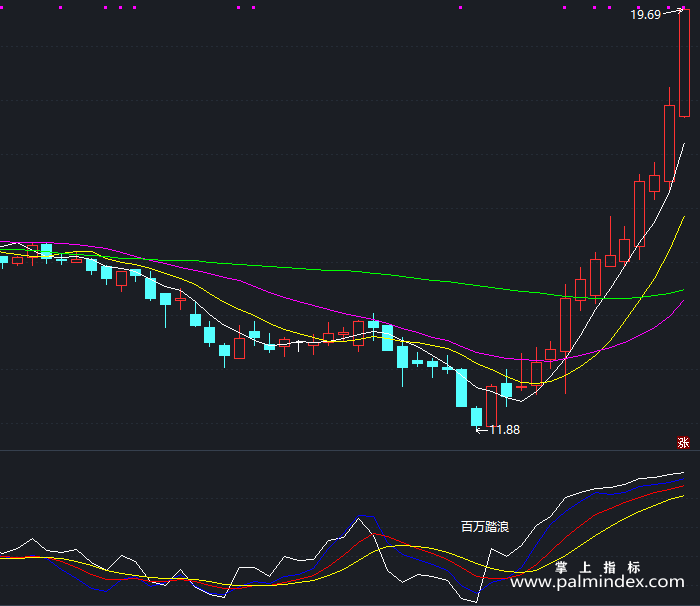Select the 11.88 low price label
Viewport: 700px width, 606px height.
(x=504, y=430)
